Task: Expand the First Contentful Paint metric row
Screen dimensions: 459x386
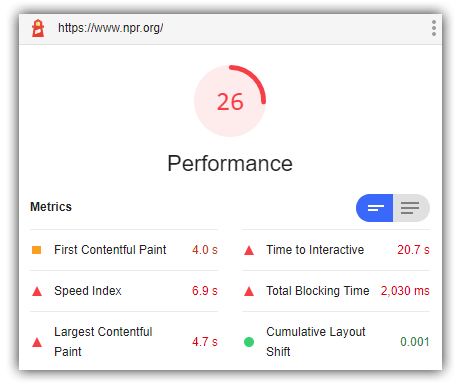Action: click(124, 250)
